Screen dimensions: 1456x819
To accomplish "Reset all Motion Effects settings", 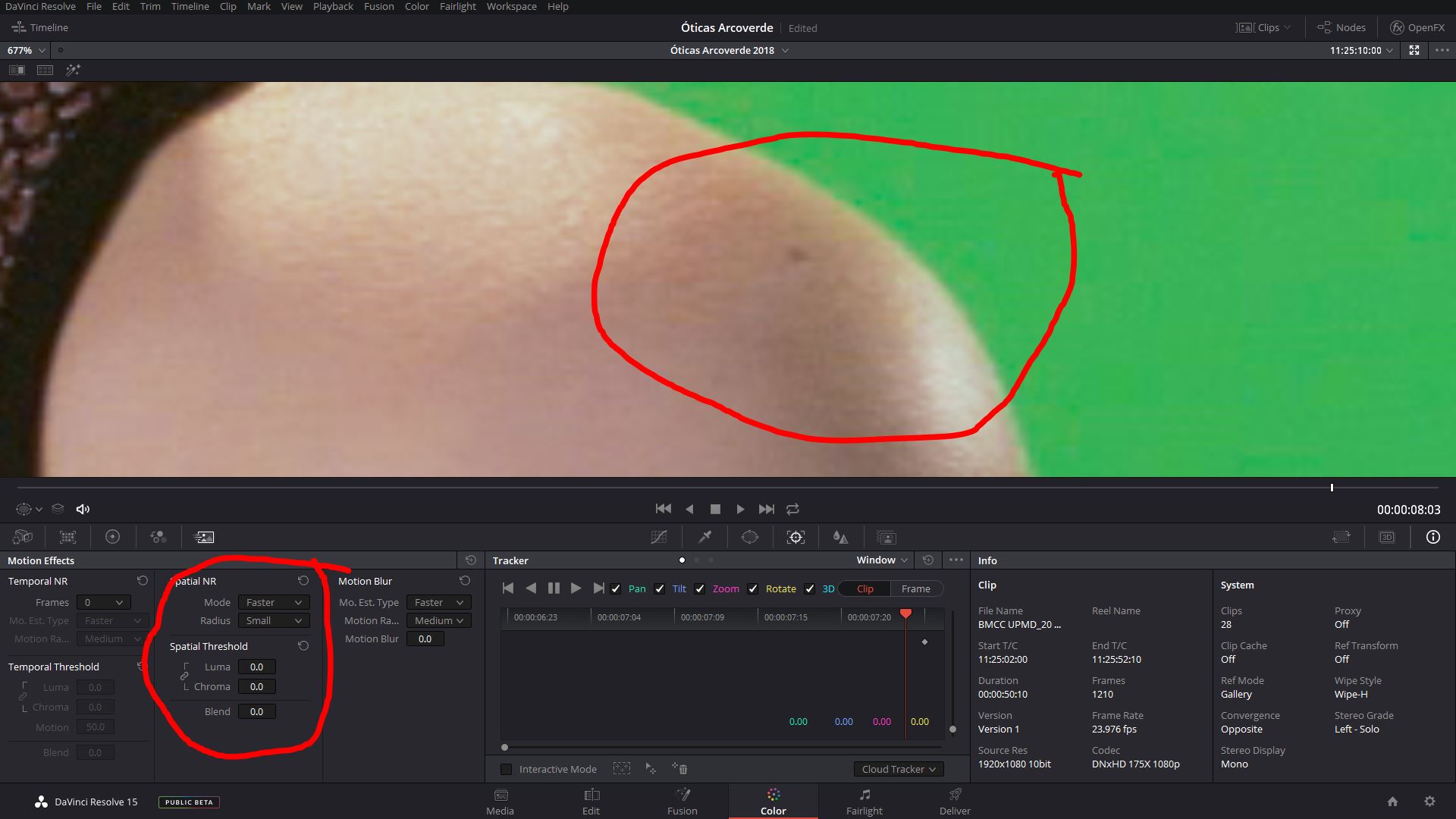I will coord(471,560).
